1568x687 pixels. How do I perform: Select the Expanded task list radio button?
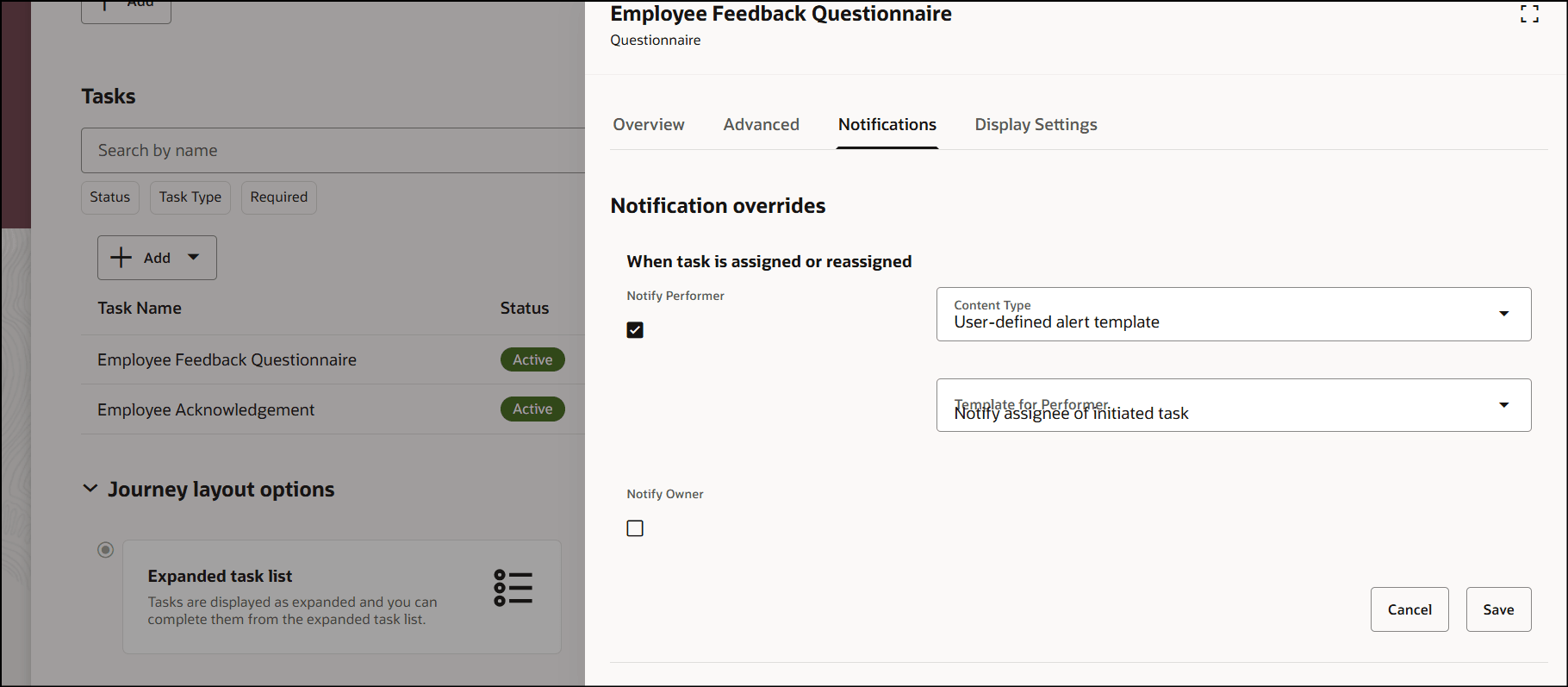(105, 550)
